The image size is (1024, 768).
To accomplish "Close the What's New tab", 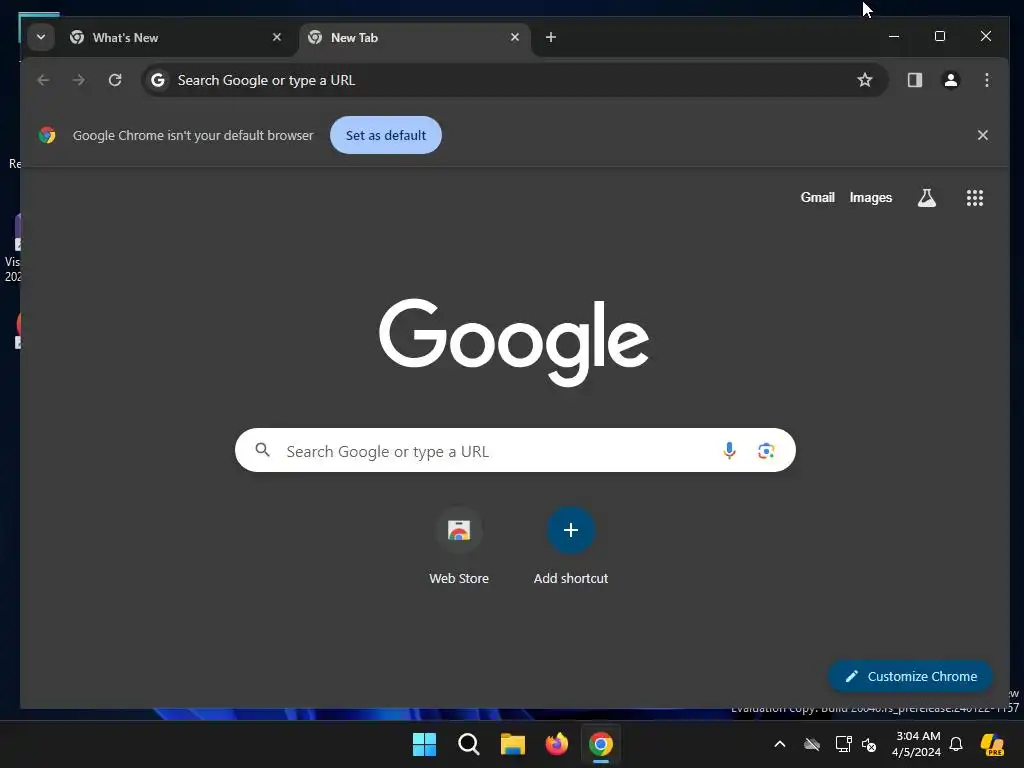I will (277, 37).
